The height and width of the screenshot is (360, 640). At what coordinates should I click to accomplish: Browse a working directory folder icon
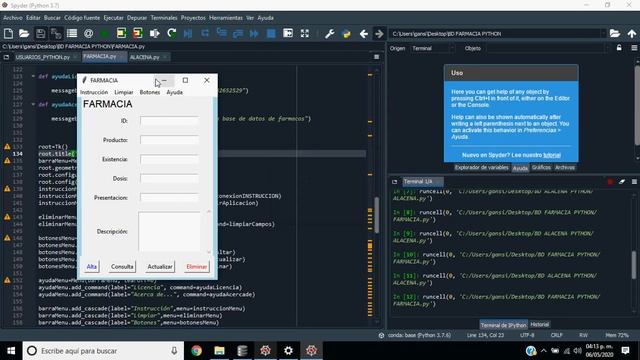pos(615,33)
